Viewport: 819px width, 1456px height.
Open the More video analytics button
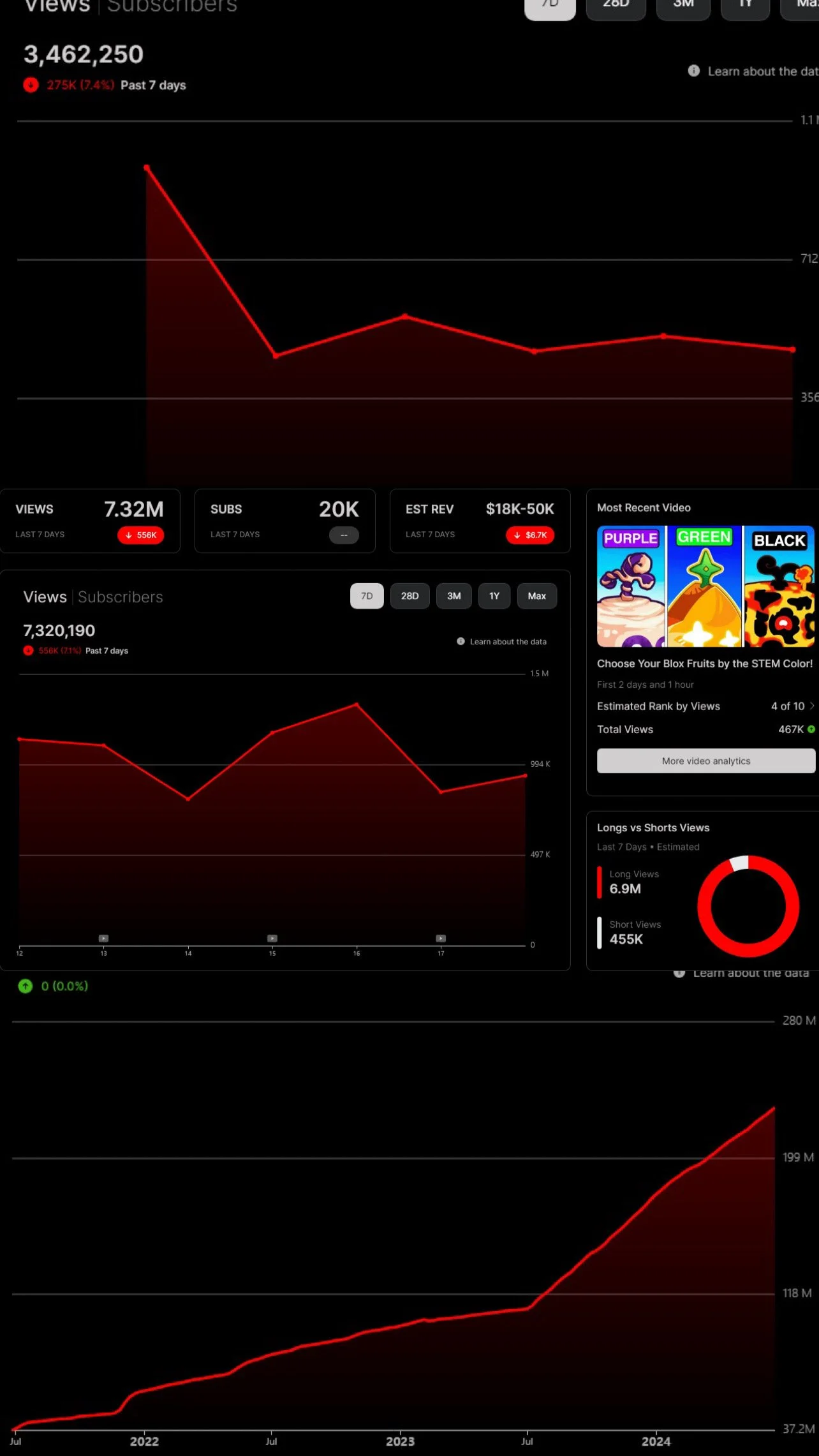pos(706,761)
